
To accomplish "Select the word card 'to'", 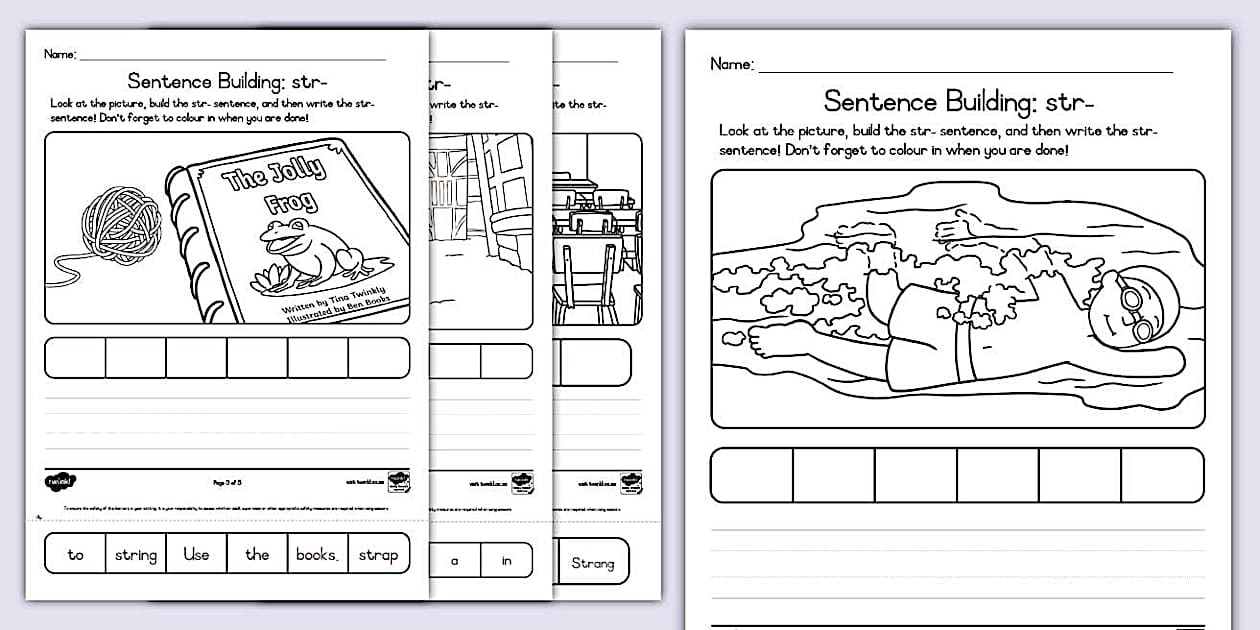I will click(x=74, y=553).
